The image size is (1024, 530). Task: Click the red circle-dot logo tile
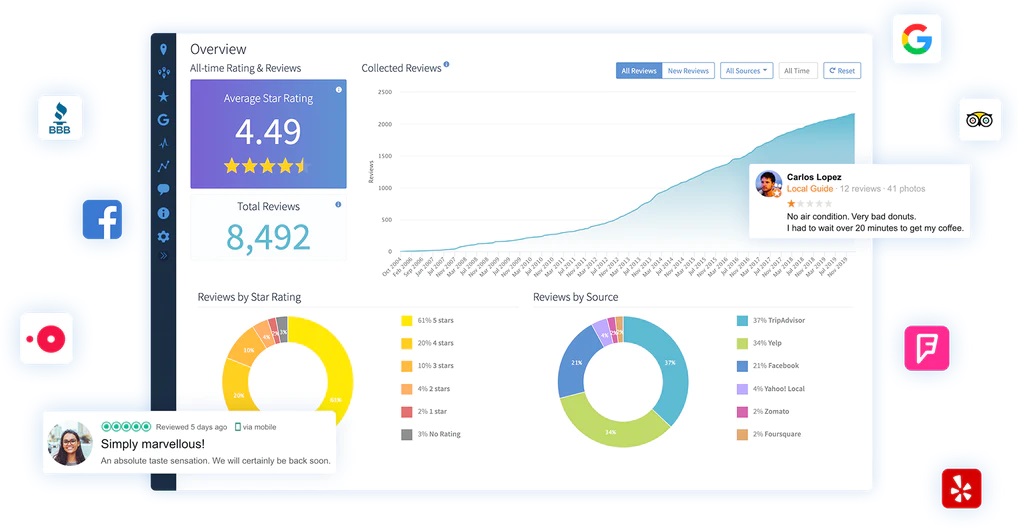tap(46, 339)
